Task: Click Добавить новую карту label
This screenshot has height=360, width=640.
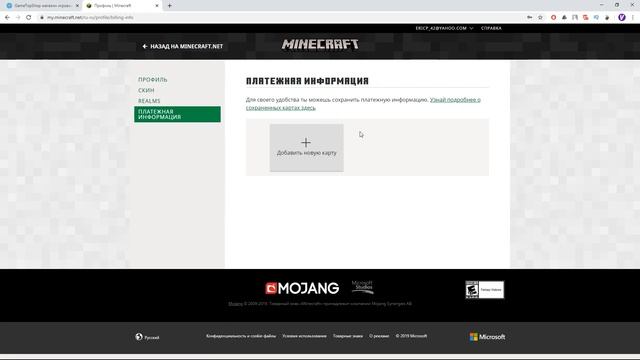Action: click(x=307, y=153)
